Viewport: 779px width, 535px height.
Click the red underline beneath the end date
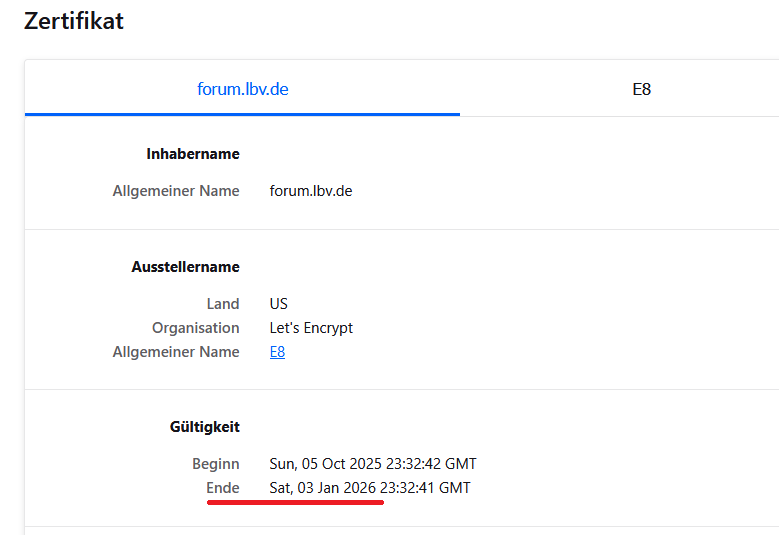pyautogui.click(x=295, y=503)
